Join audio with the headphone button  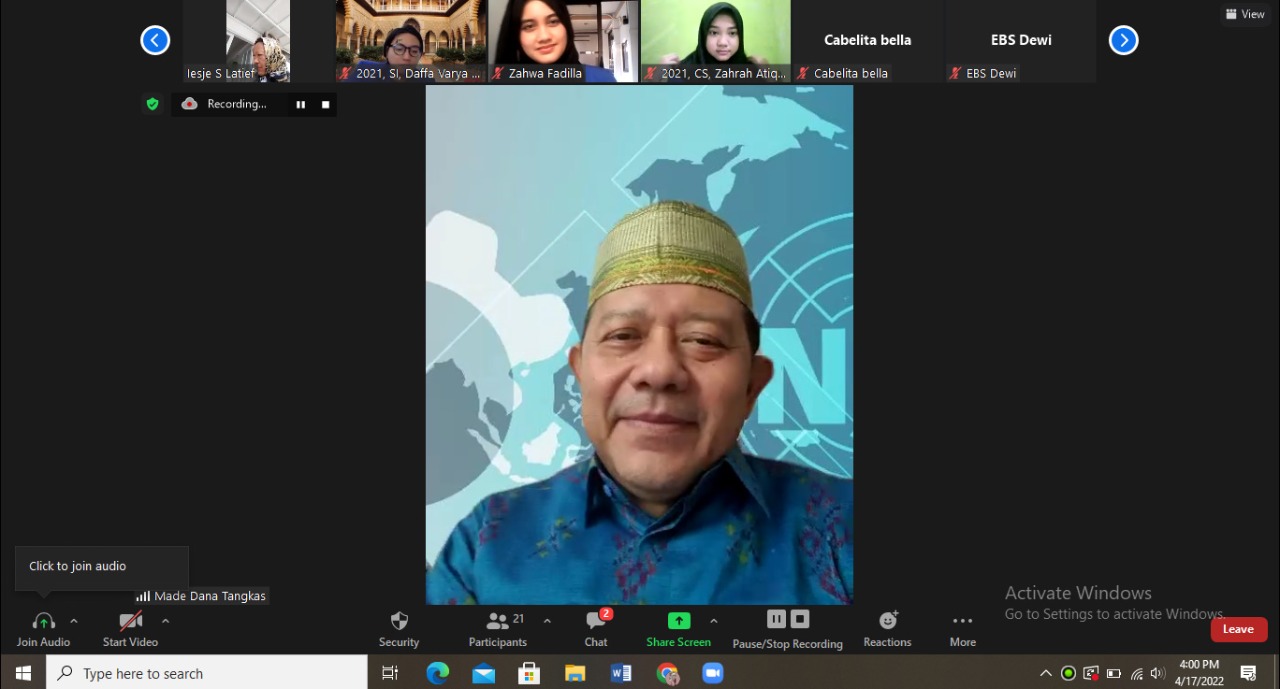pos(43,629)
